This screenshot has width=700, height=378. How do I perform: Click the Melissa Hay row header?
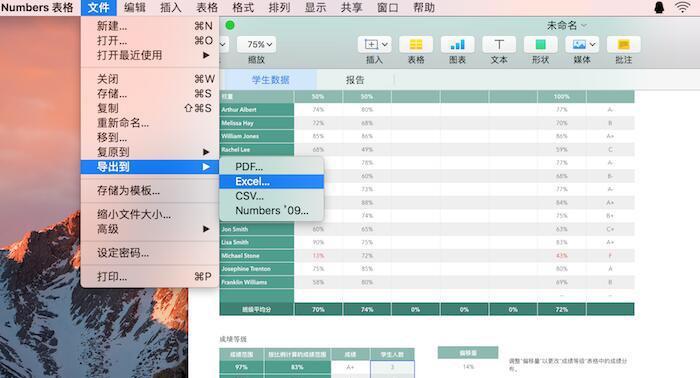click(x=257, y=123)
